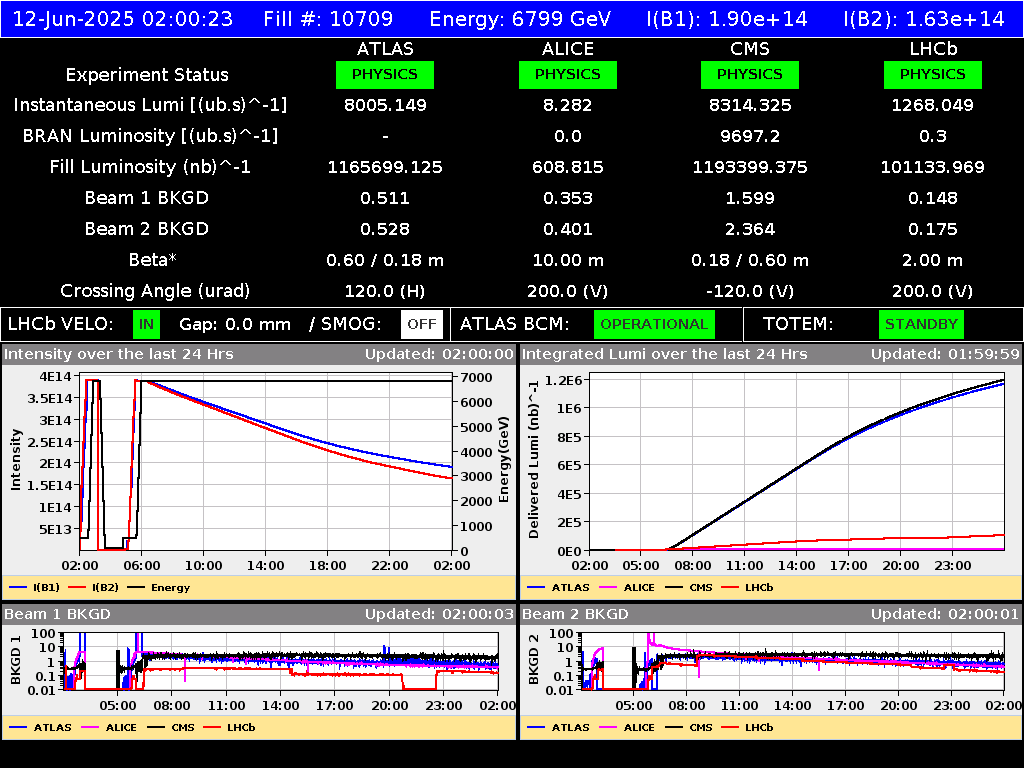Select CMS Beam 2 BKGD value 2.364
The height and width of the screenshot is (768, 1024).
pyautogui.click(x=750, y=229)
